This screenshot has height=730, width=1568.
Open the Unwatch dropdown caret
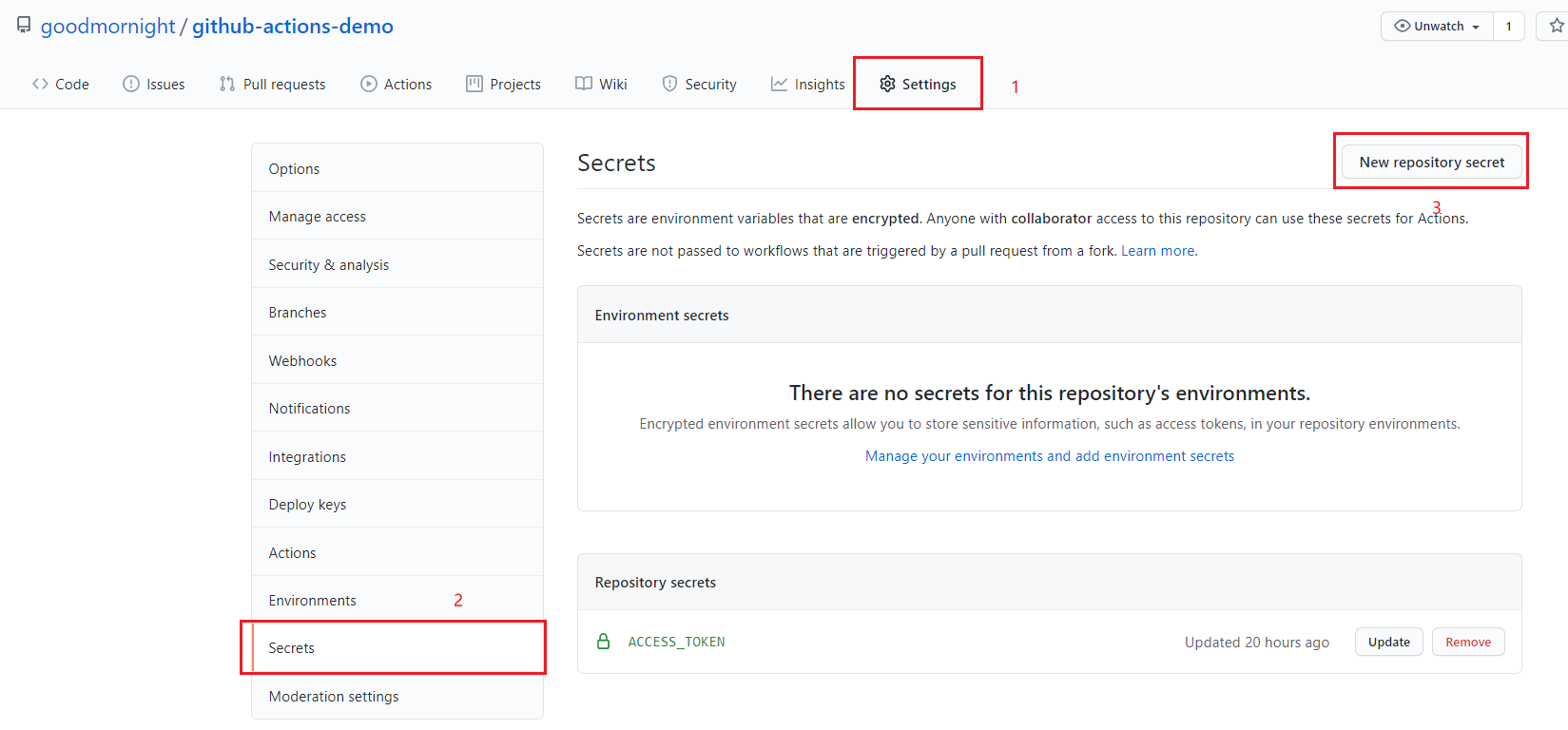[1476, 27]
